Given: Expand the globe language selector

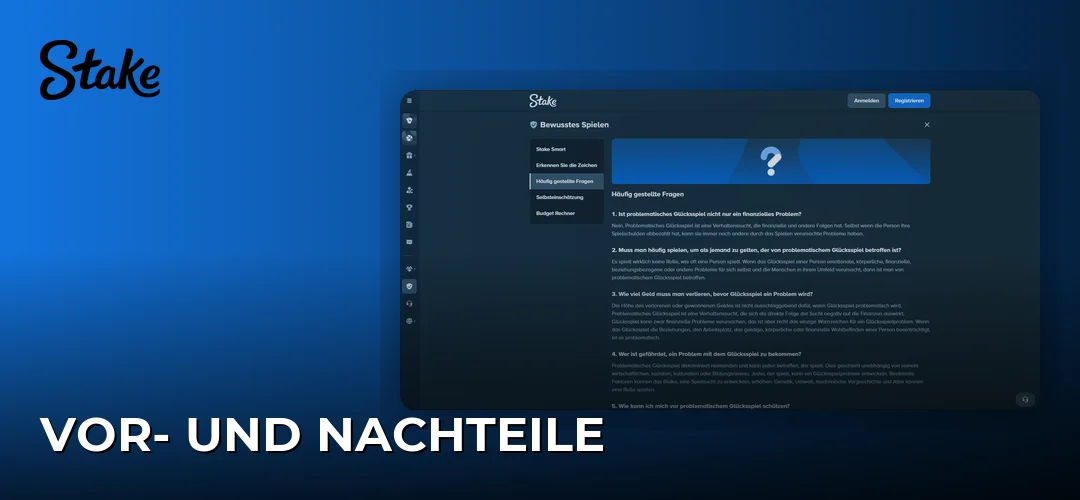Looking at the screenshot, I should coord(409,321).
